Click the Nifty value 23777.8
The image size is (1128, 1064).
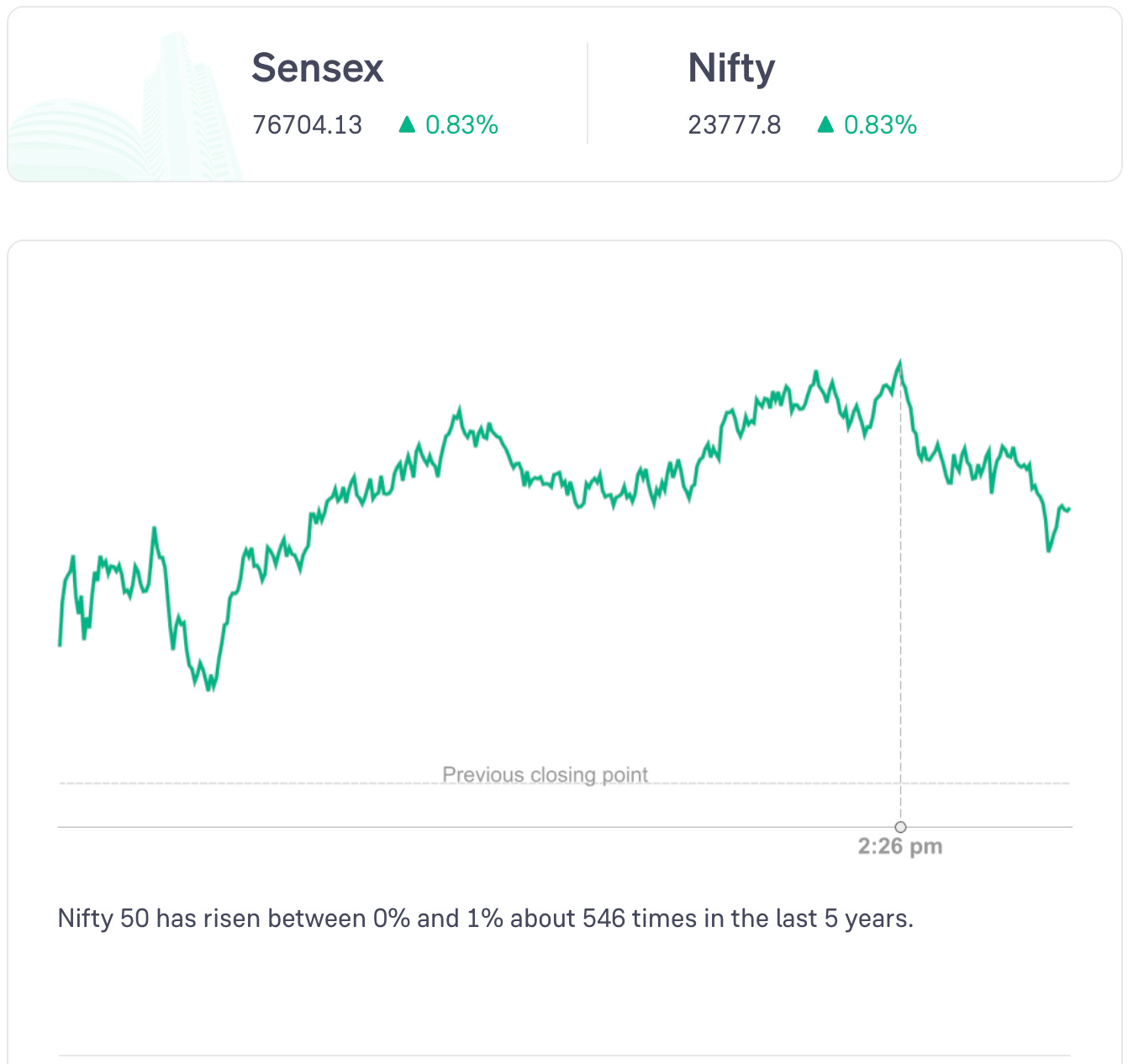pos(735,125)
